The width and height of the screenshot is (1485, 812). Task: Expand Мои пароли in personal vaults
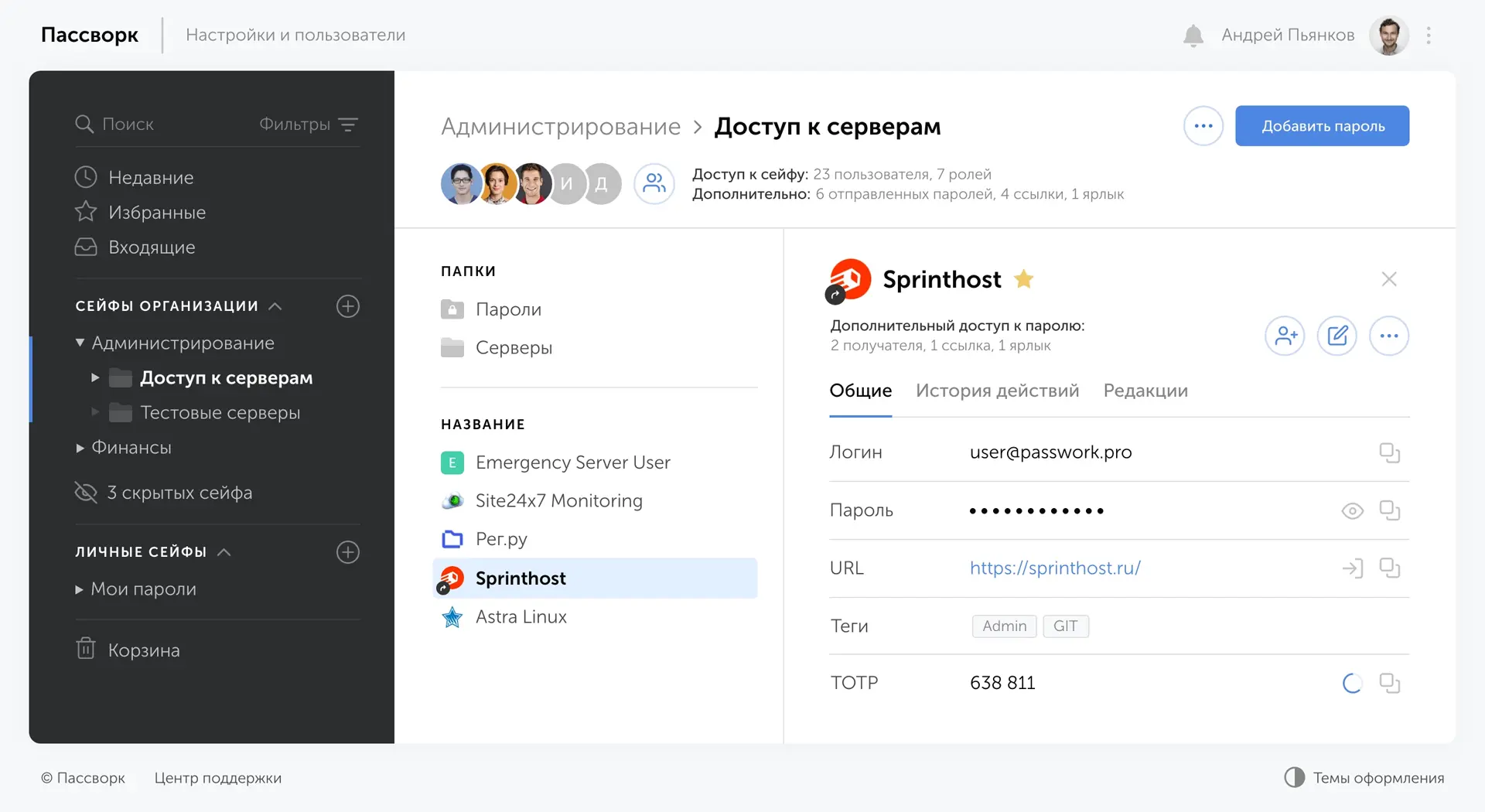(x=78, y=589)
